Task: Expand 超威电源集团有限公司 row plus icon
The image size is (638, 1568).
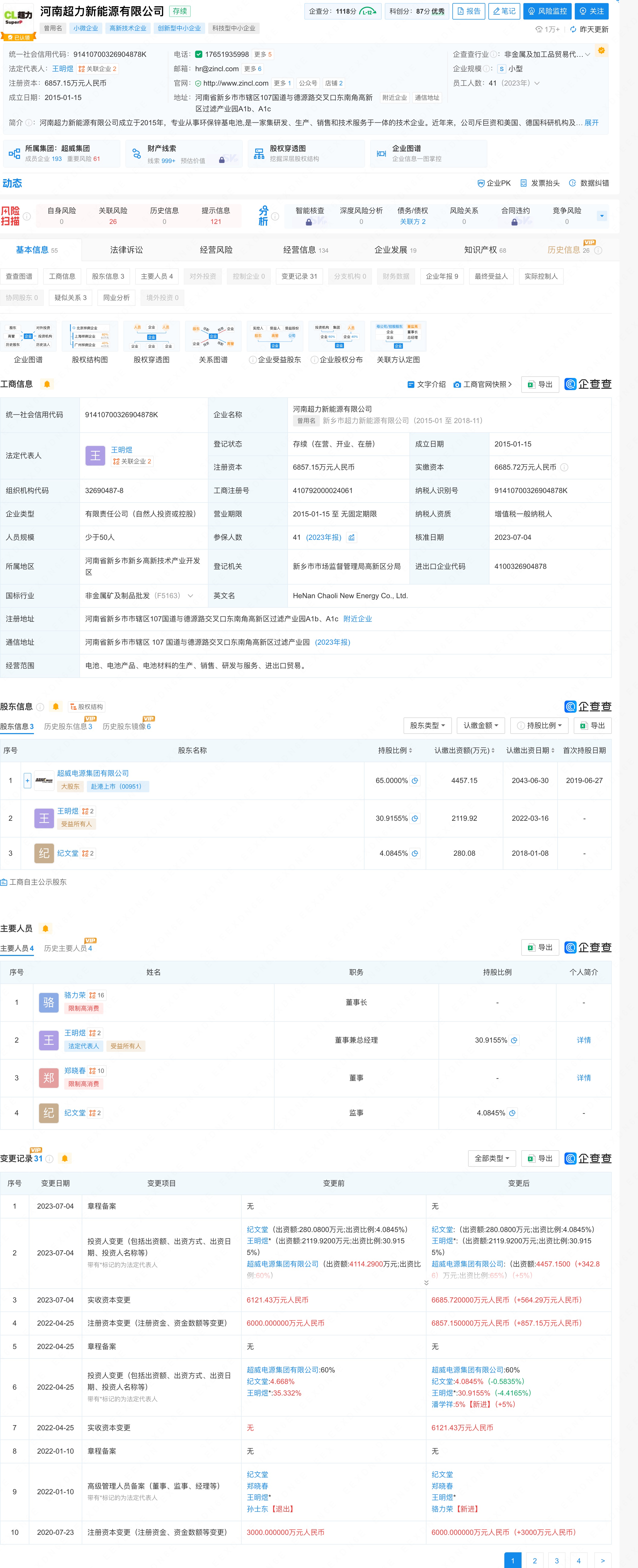Action: pos(28,780)
